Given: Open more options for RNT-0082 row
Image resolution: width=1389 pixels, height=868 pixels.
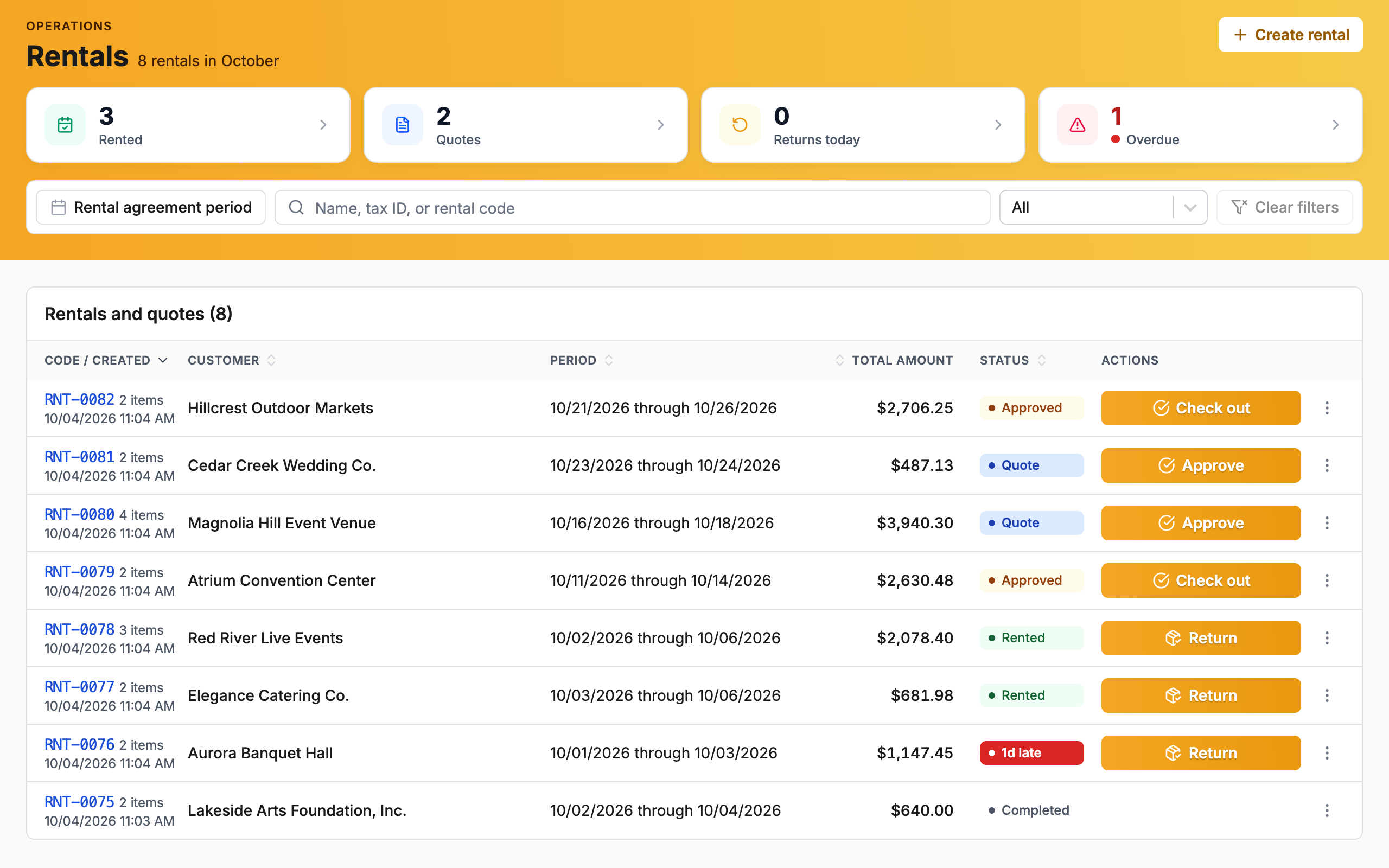Looking at the screenshot, I should [x=1327, y=408].
